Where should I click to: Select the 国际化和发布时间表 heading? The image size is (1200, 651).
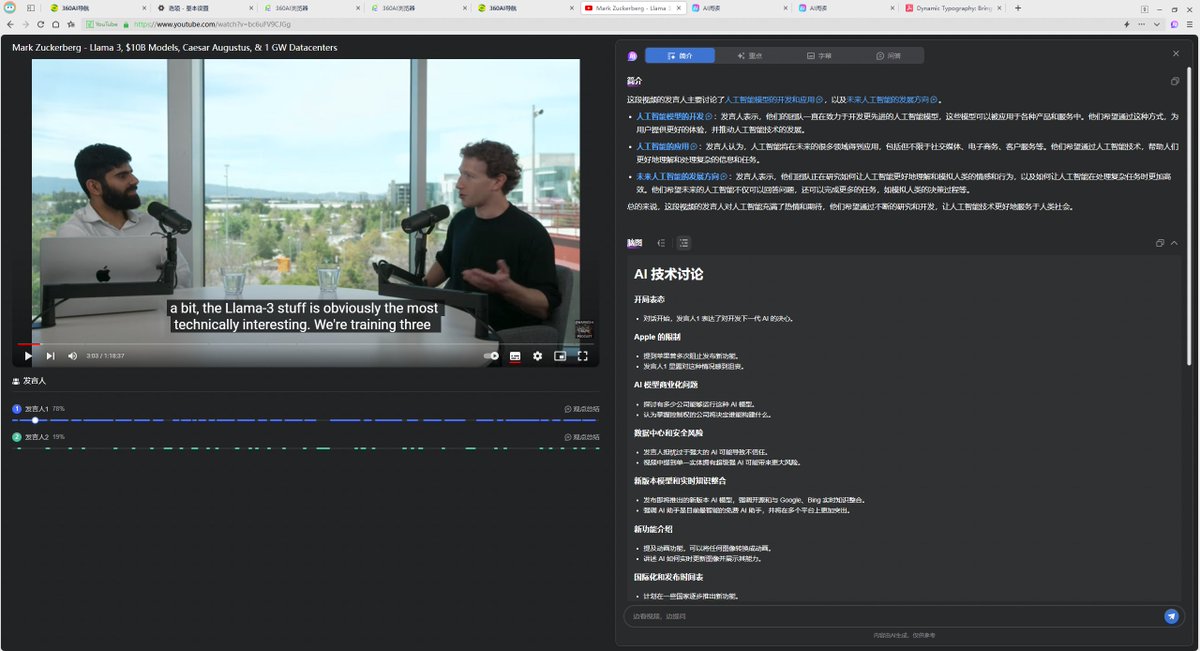tap(668, 577)
